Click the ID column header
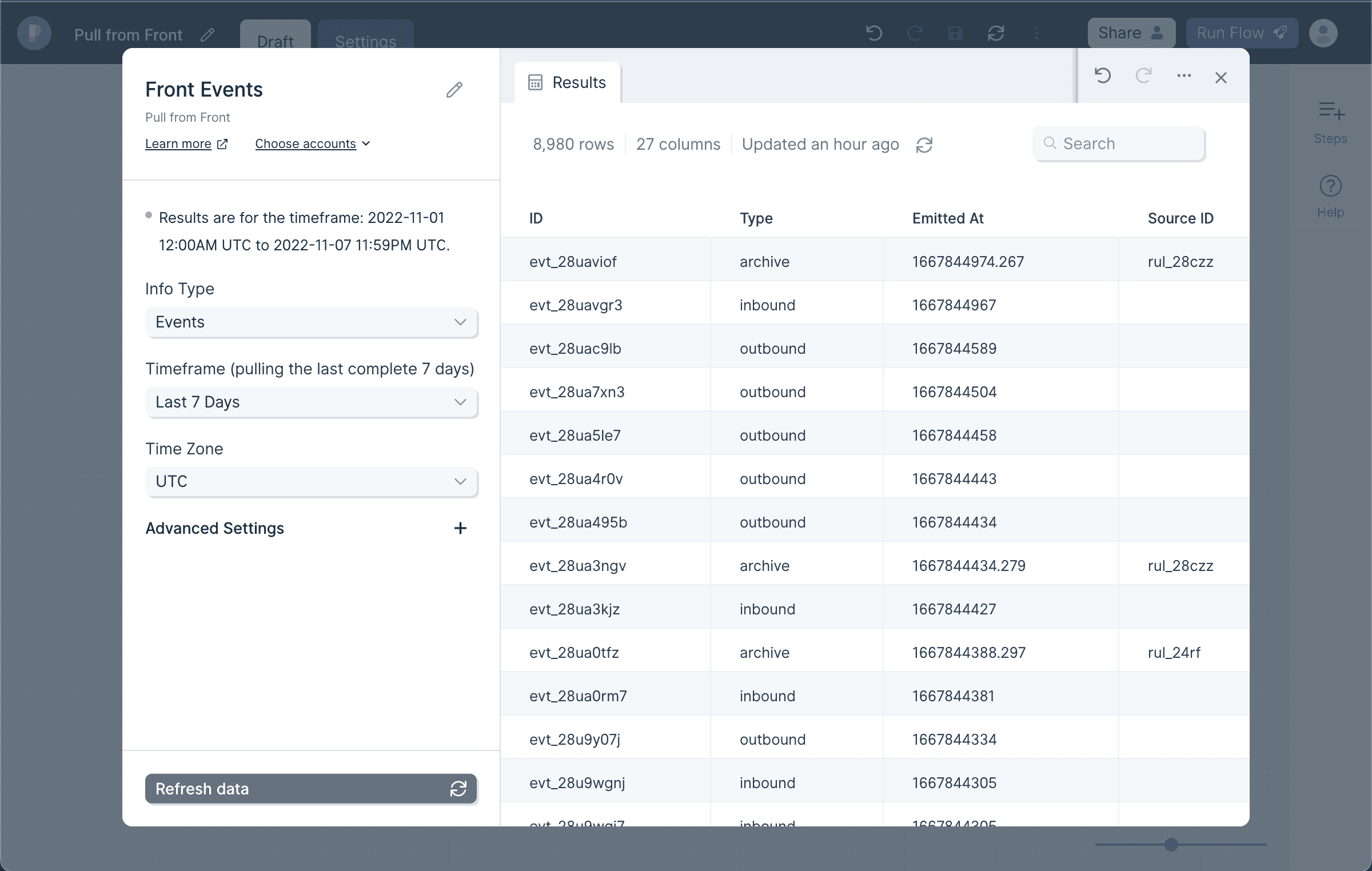 [536, 218]
